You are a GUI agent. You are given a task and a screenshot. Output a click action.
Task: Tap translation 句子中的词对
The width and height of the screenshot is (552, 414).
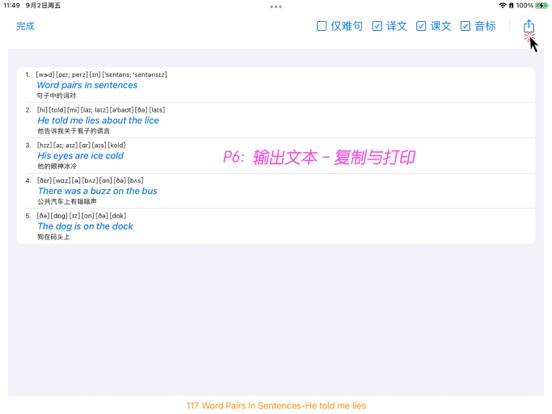point(56,96)
